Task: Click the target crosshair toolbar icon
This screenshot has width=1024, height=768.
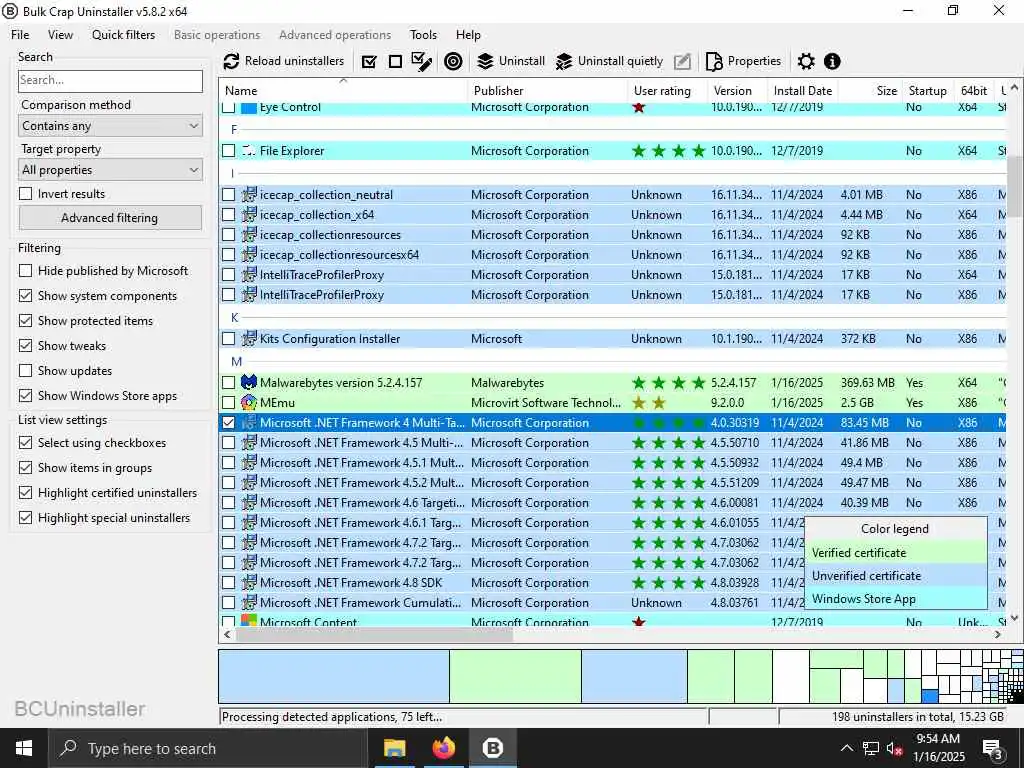Action: [x=453, y=61]
